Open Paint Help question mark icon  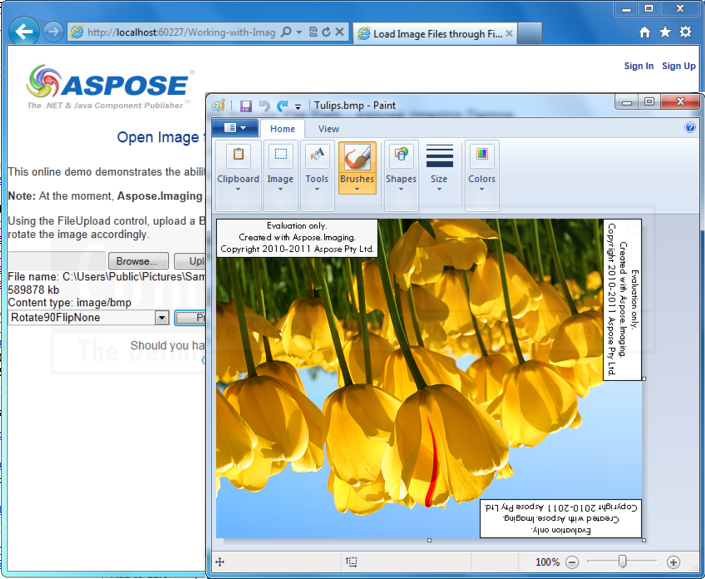[690, 128]
